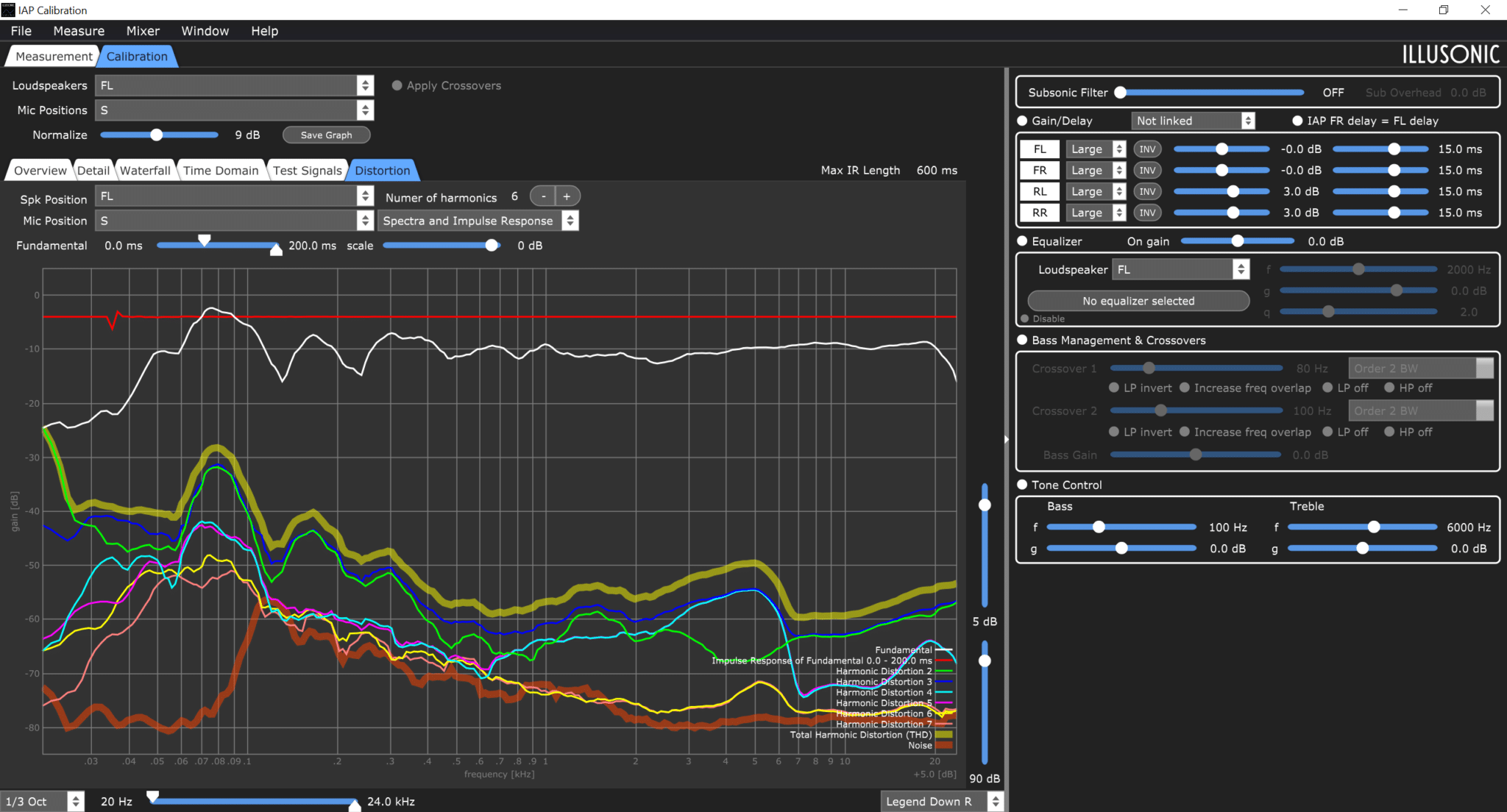The image size is (1507, 812).
Task: Open the 1/3 Oct smoothing dropdown
Action: point(42,802)
